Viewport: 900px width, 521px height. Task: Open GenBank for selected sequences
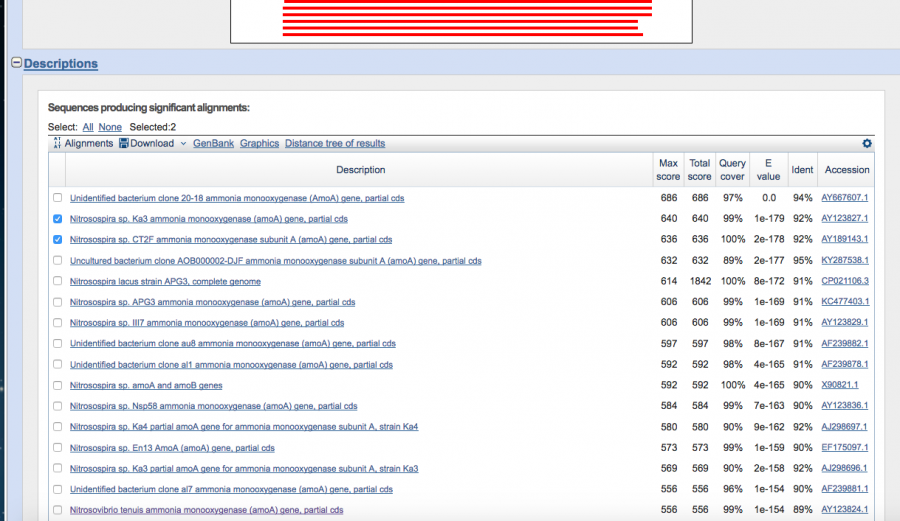click(214, 143)
